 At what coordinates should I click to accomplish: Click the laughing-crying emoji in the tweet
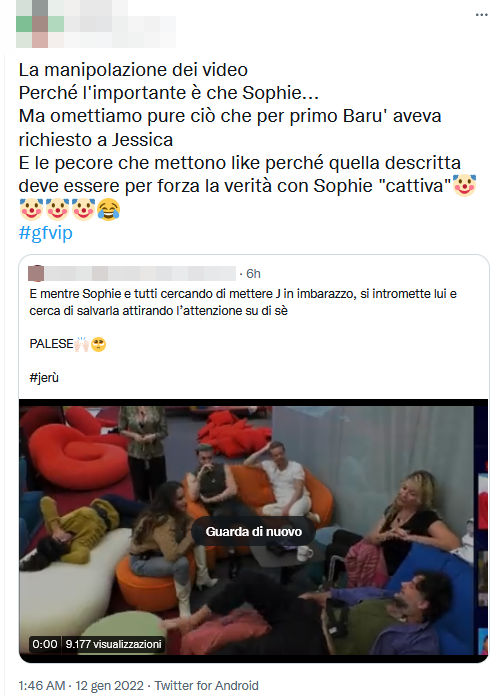pyautogui.click(x=108, y=209)
